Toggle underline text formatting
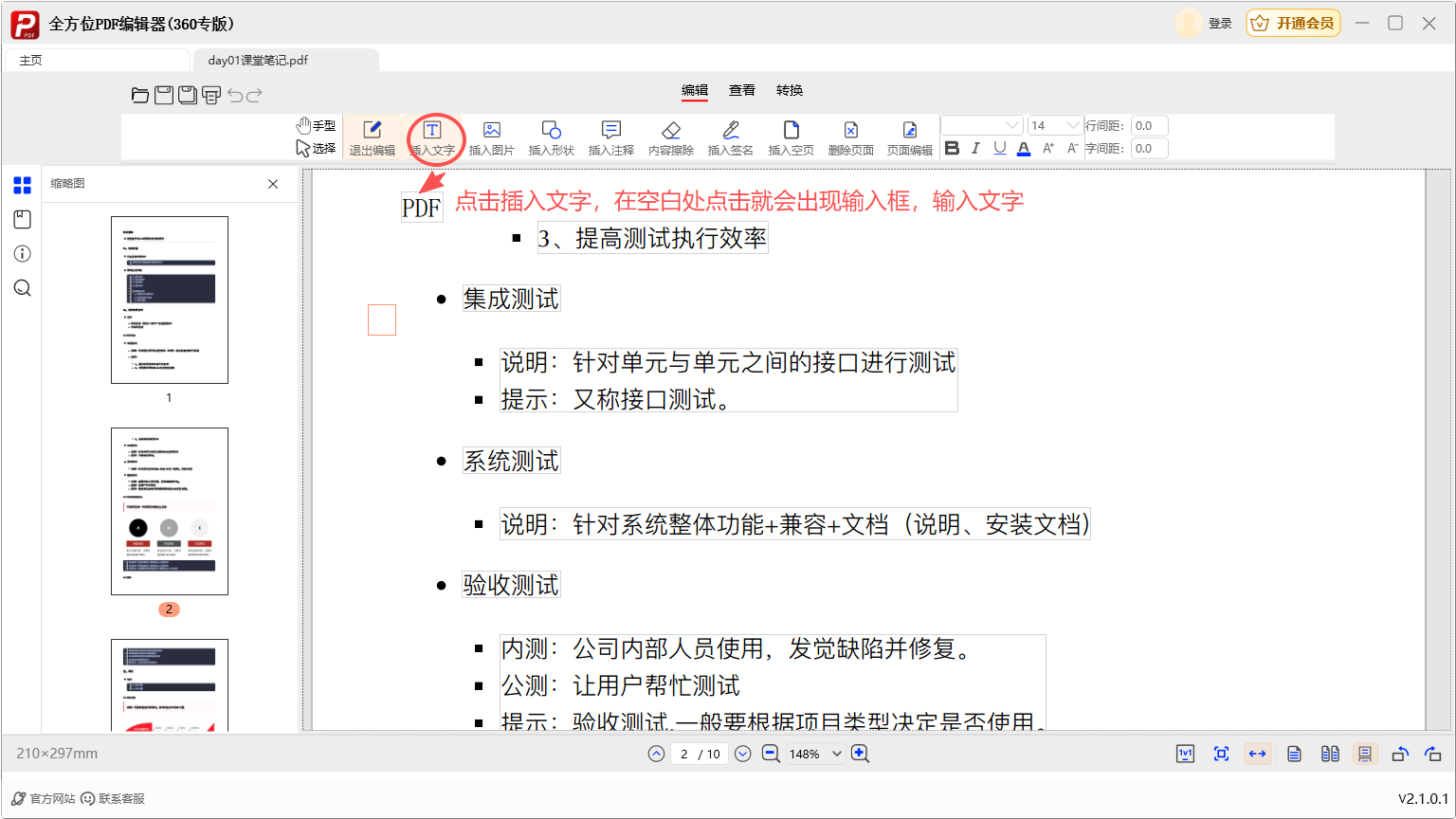This screenshot has width=1456, height=819. (999, 148)
